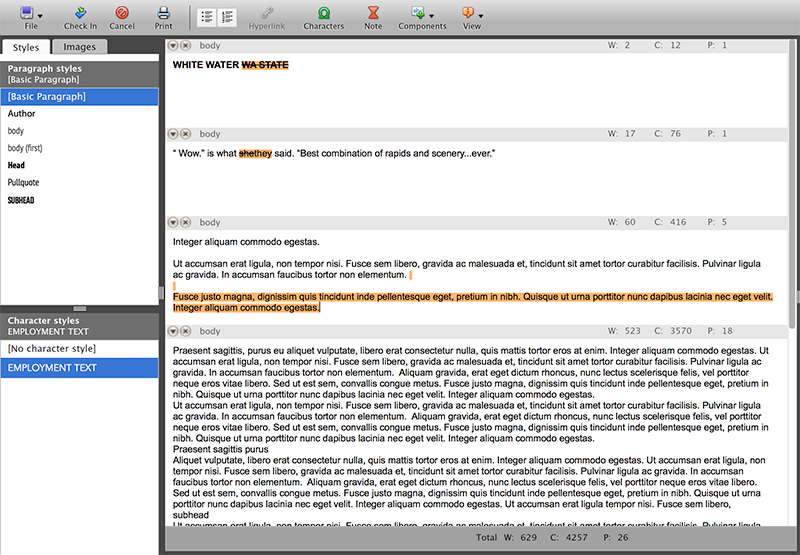This screenshot has height=555, width=800.
Task: Select the [No character style] option
Action: point(80,347)
